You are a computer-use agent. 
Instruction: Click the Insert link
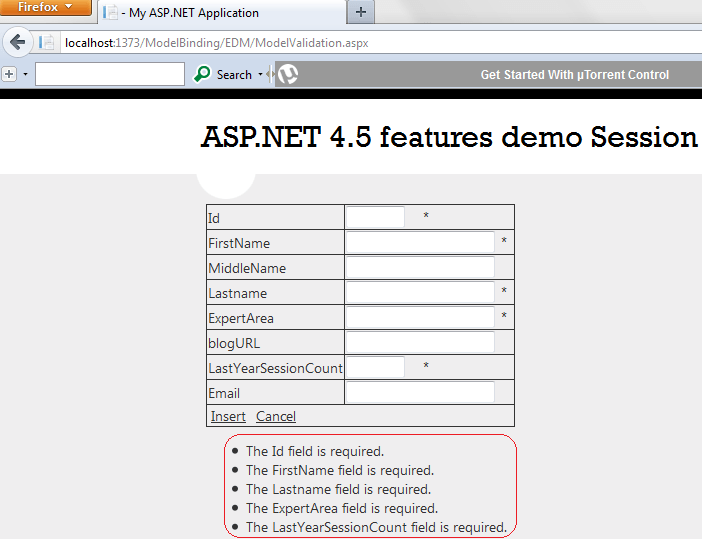228,416
